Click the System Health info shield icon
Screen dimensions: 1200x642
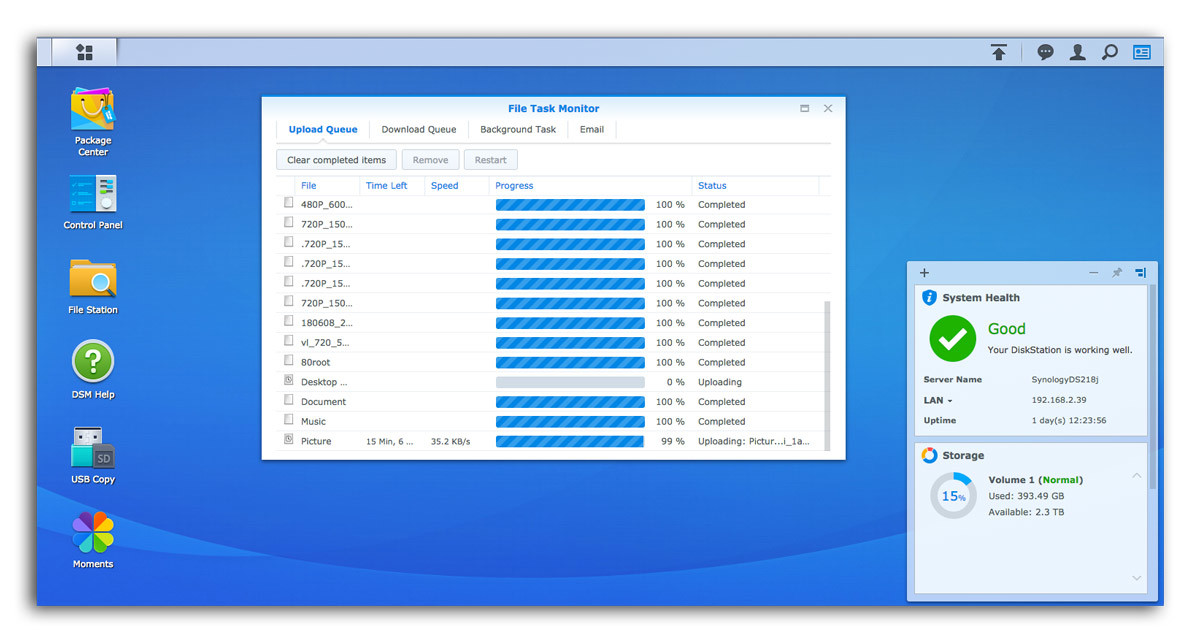(929, 297)
